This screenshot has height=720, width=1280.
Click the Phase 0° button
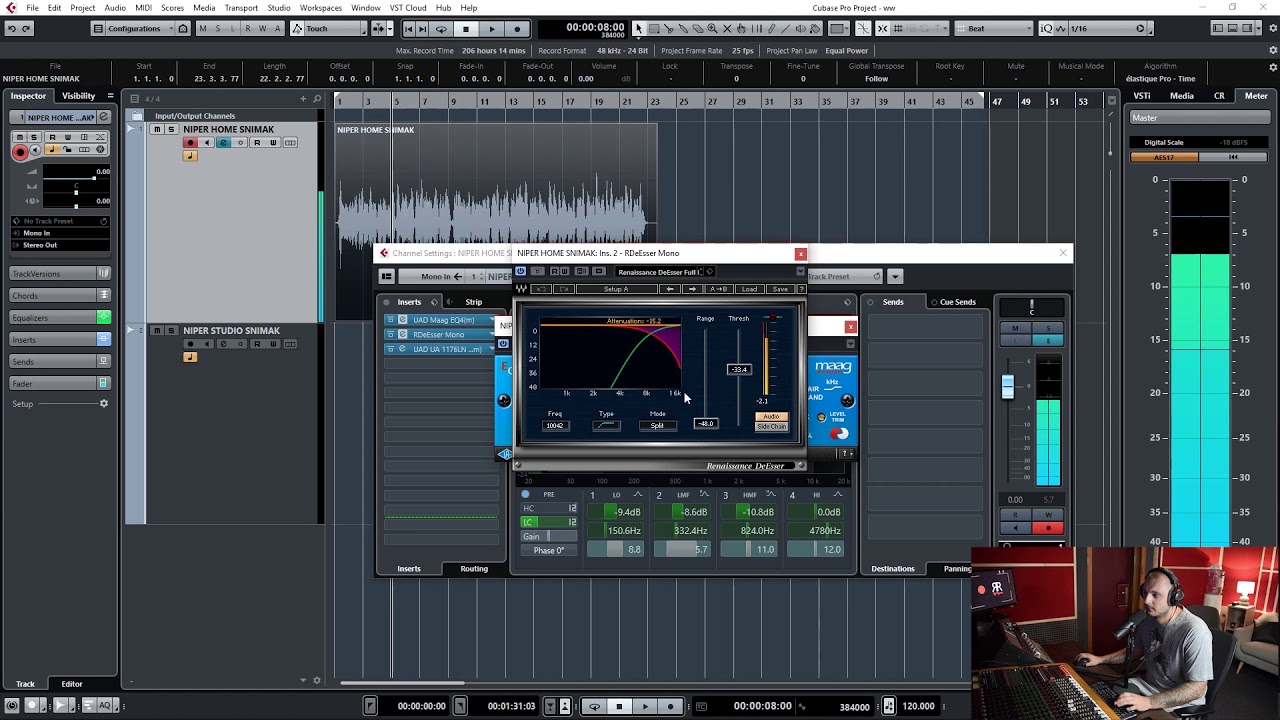(549, 550)
